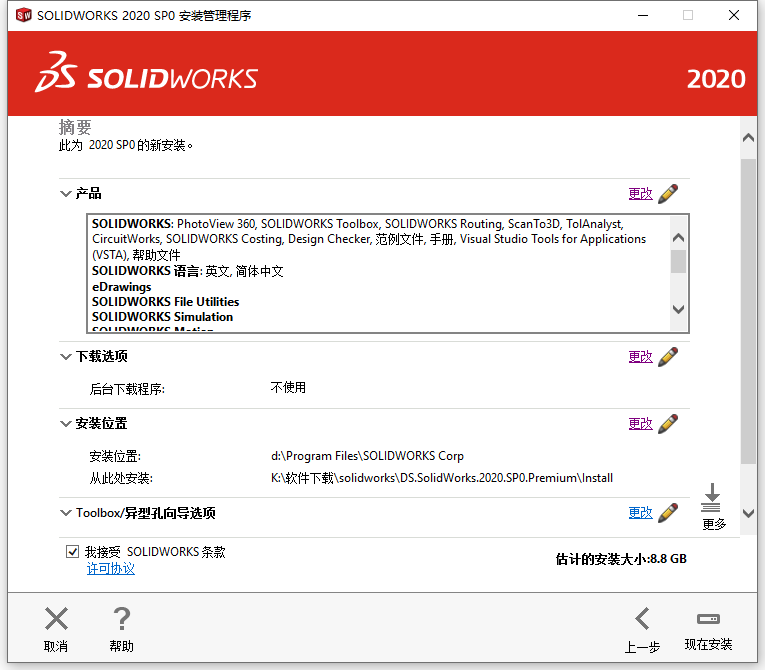Go back using the 上一步 arrow
765x670 pixels.
coord(642,619)
